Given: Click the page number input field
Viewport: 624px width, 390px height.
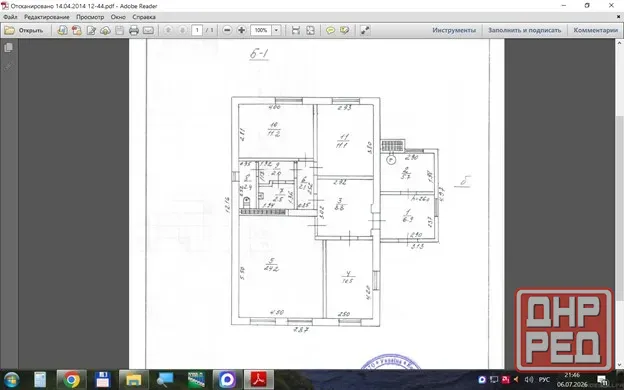Looking at the screenshot, I should pyautogui.click(x=197, y=30).
